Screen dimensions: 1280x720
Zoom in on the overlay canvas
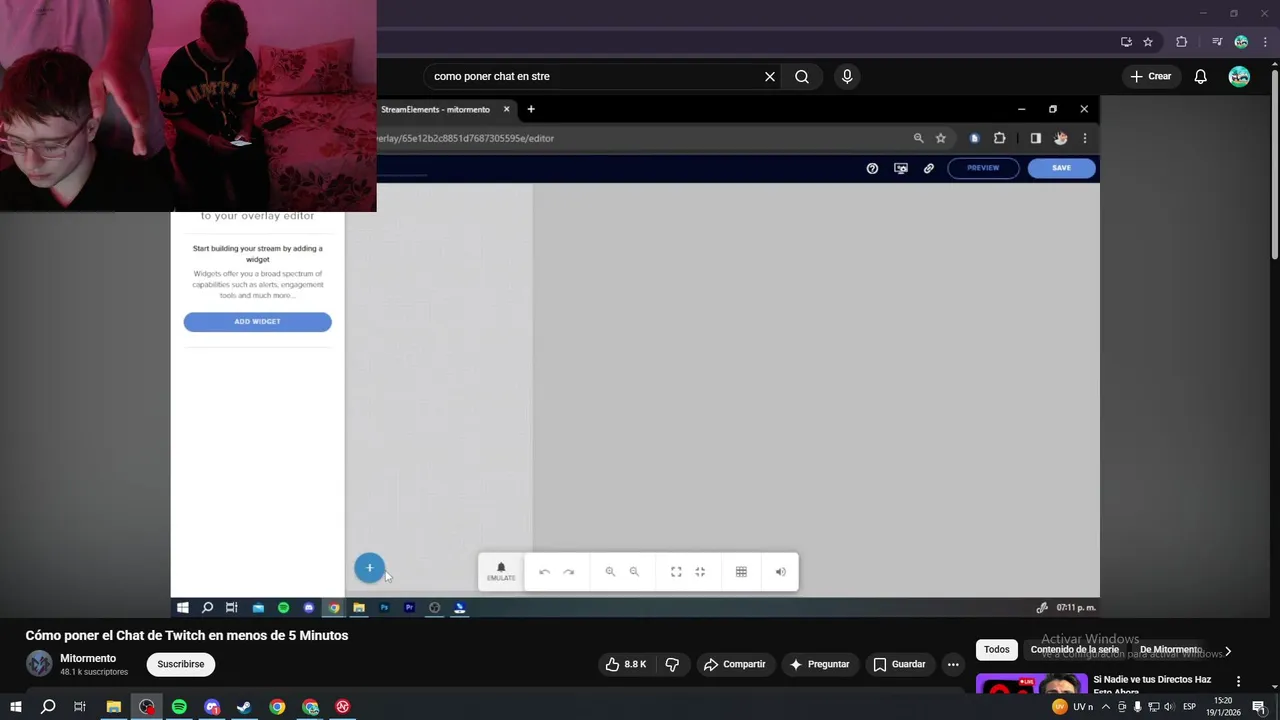tap(610, 572)
